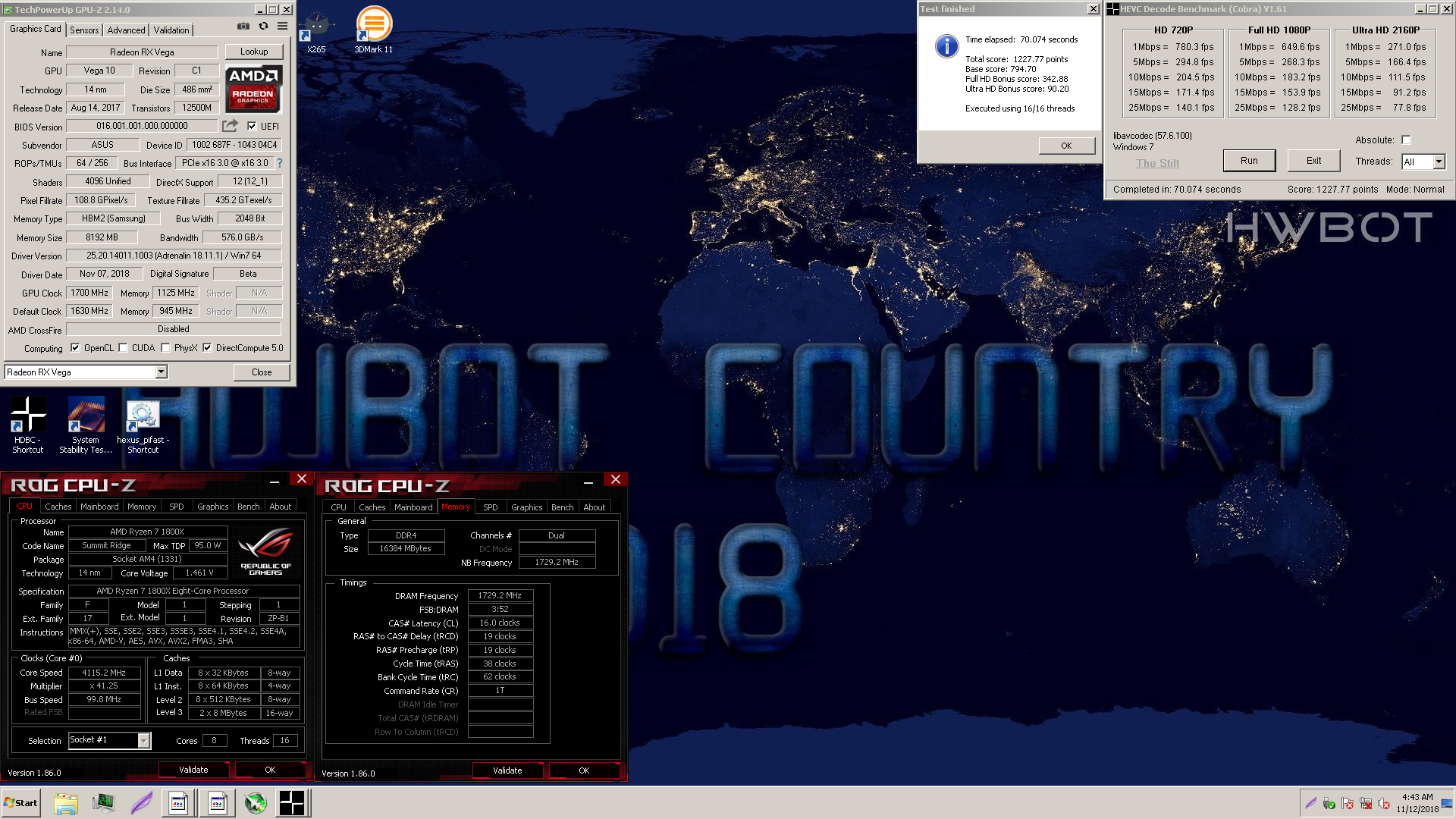Open the HDBC desktop shortcut
Image resolution: width=1456 pixels, height=819 pixels.
pos(28,425)
